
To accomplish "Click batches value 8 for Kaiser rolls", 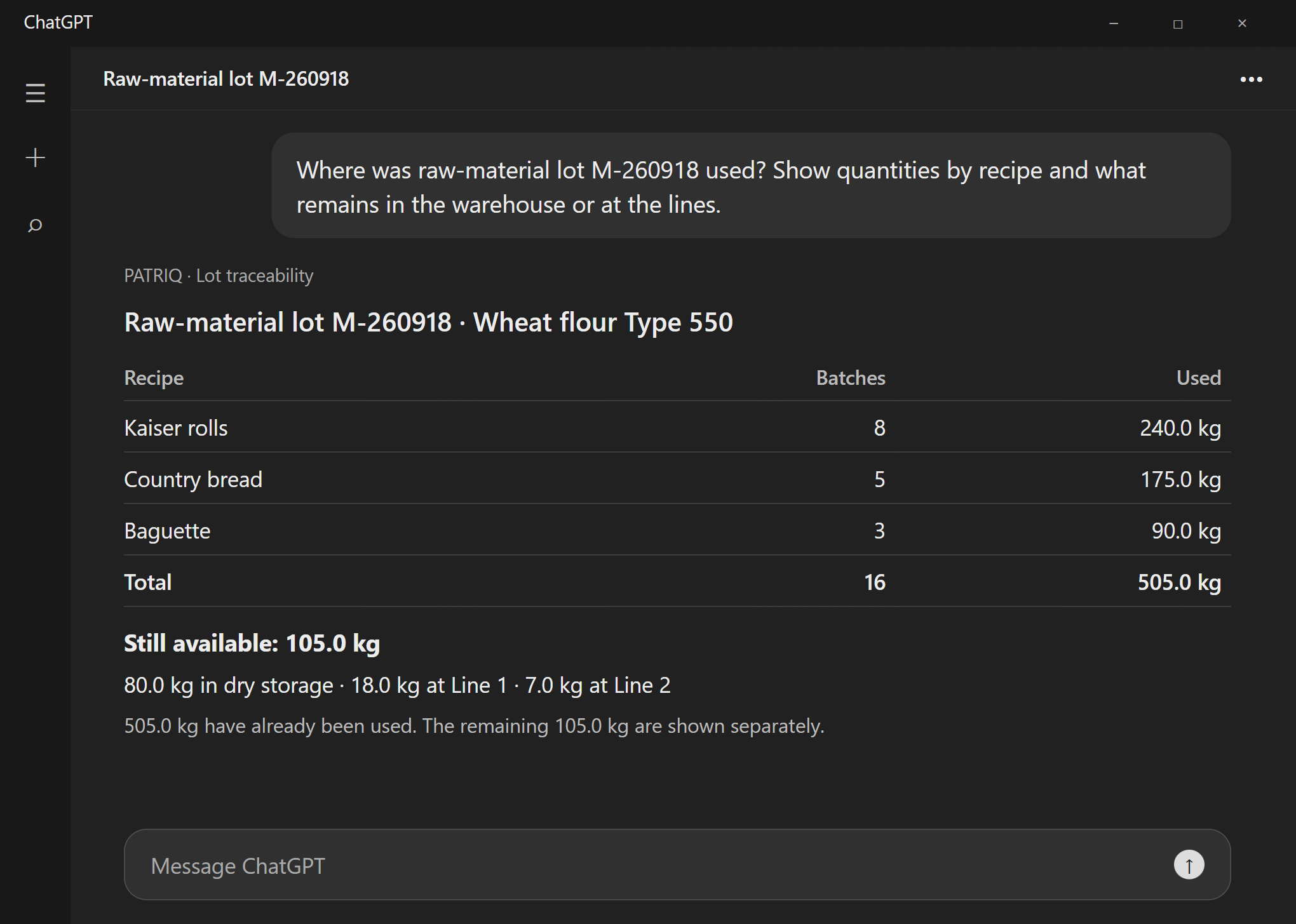I will 879,428.
